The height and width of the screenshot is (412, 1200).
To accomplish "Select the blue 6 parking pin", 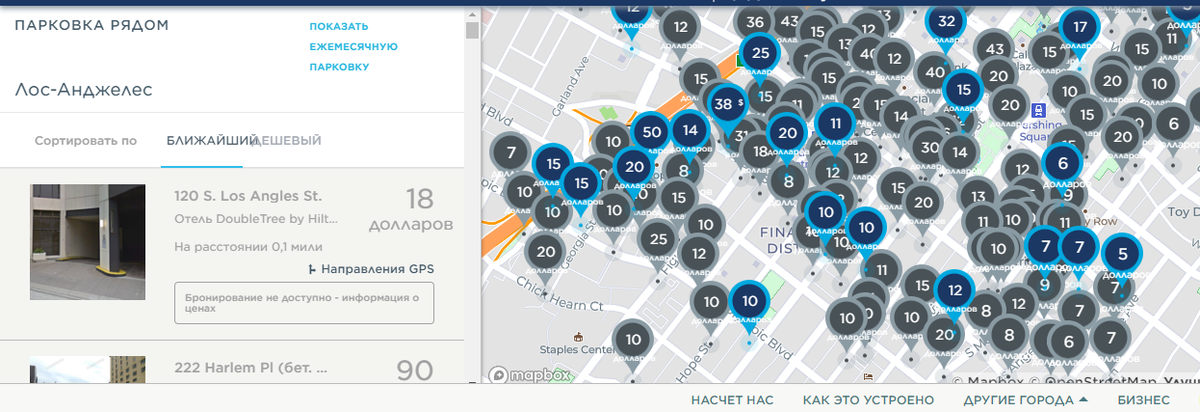I will [1063, 163].
